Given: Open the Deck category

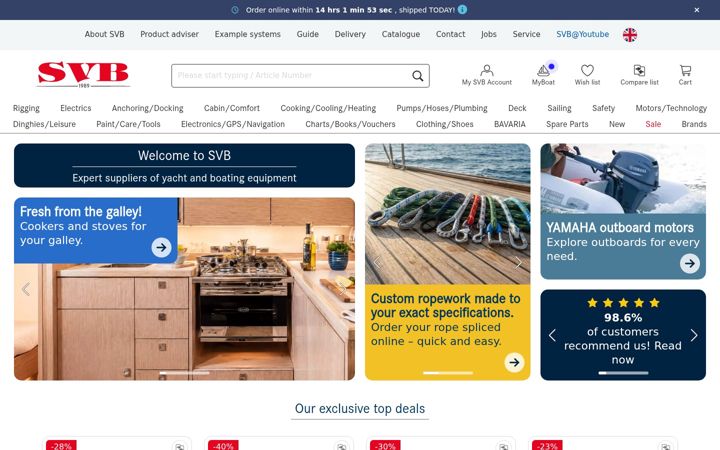Looking at the screenshot, I should click(x=517, y=108).
